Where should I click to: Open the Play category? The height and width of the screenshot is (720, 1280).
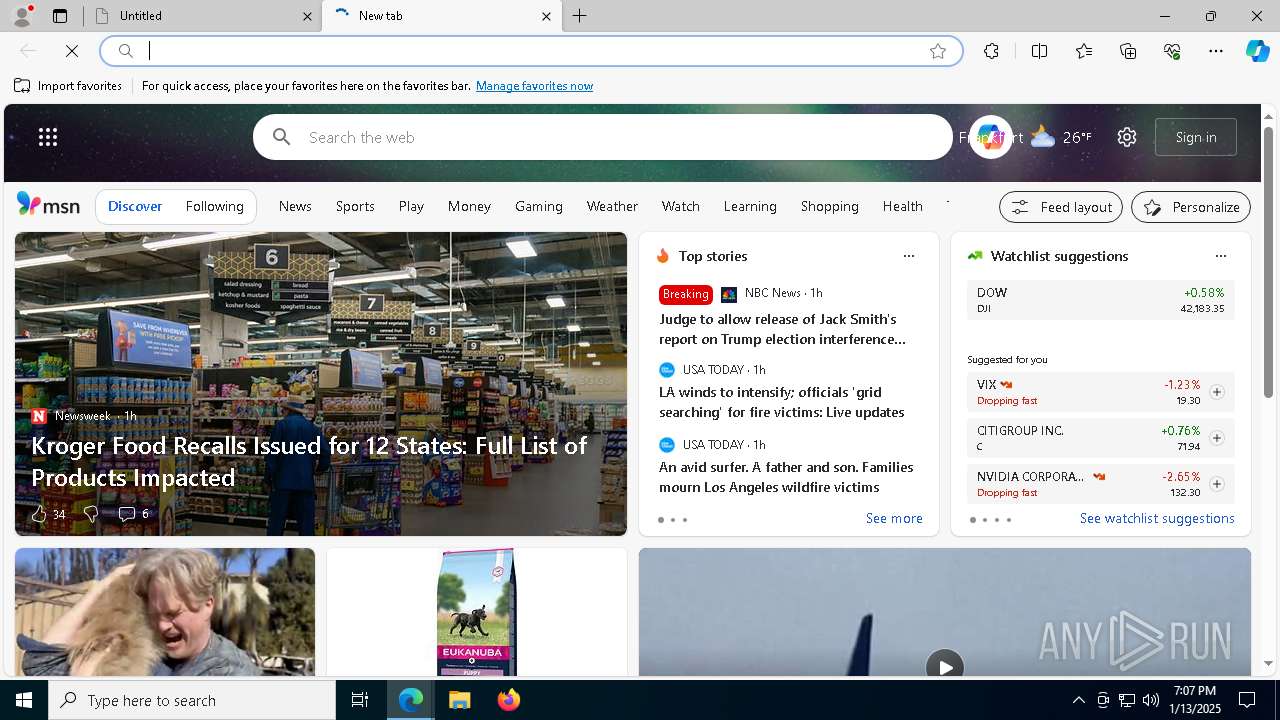click(411, 206)
